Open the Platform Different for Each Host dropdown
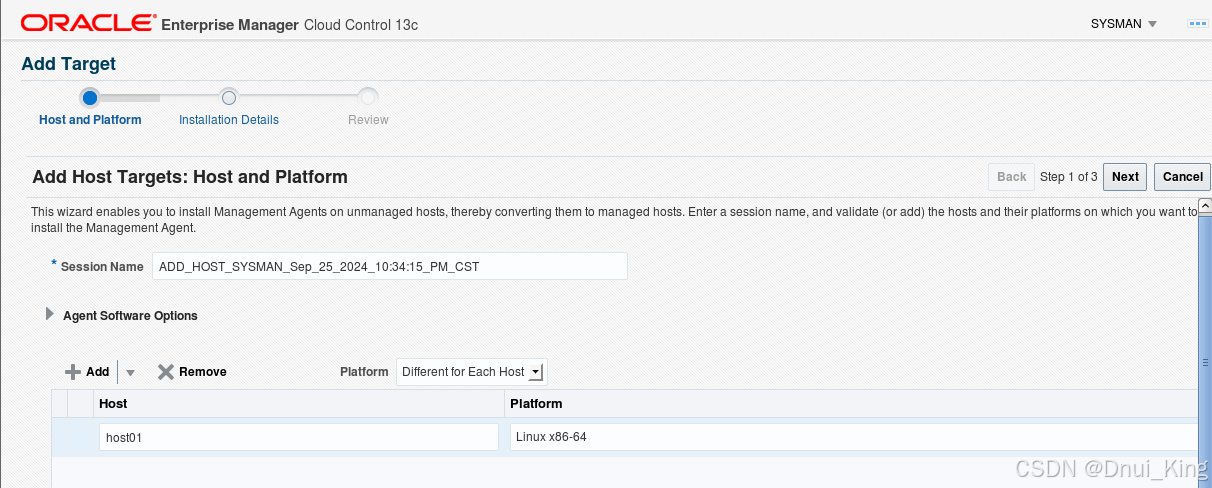This screenshot has height=488, width=1212. coord(472,372)
